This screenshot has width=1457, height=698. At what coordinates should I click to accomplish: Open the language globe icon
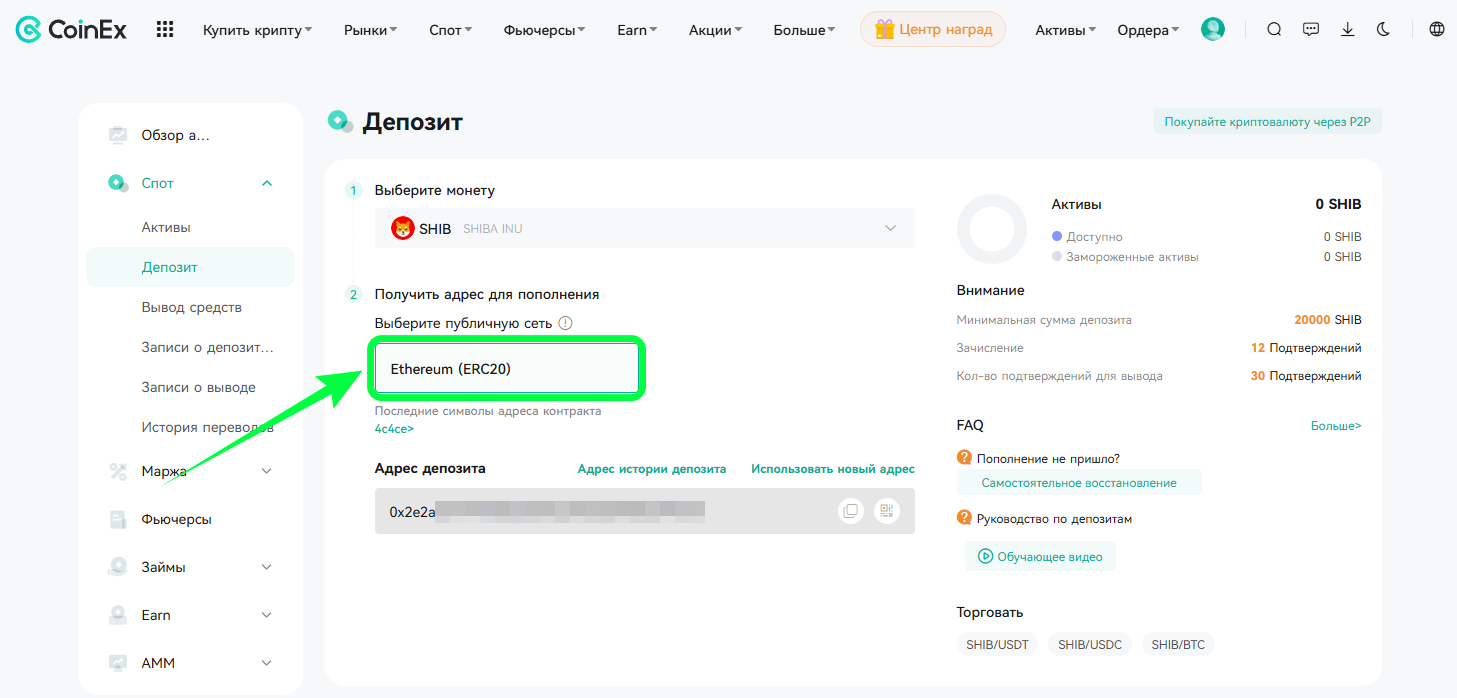tap(1437, 29)
